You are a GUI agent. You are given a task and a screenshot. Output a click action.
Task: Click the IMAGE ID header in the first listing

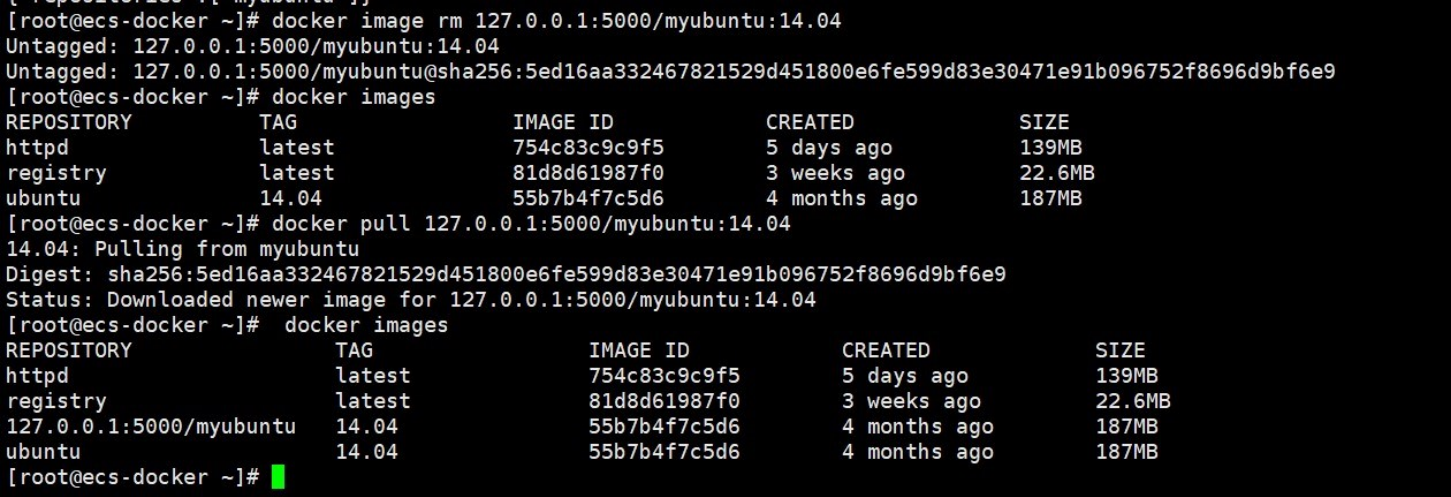(x=562, y=122)
